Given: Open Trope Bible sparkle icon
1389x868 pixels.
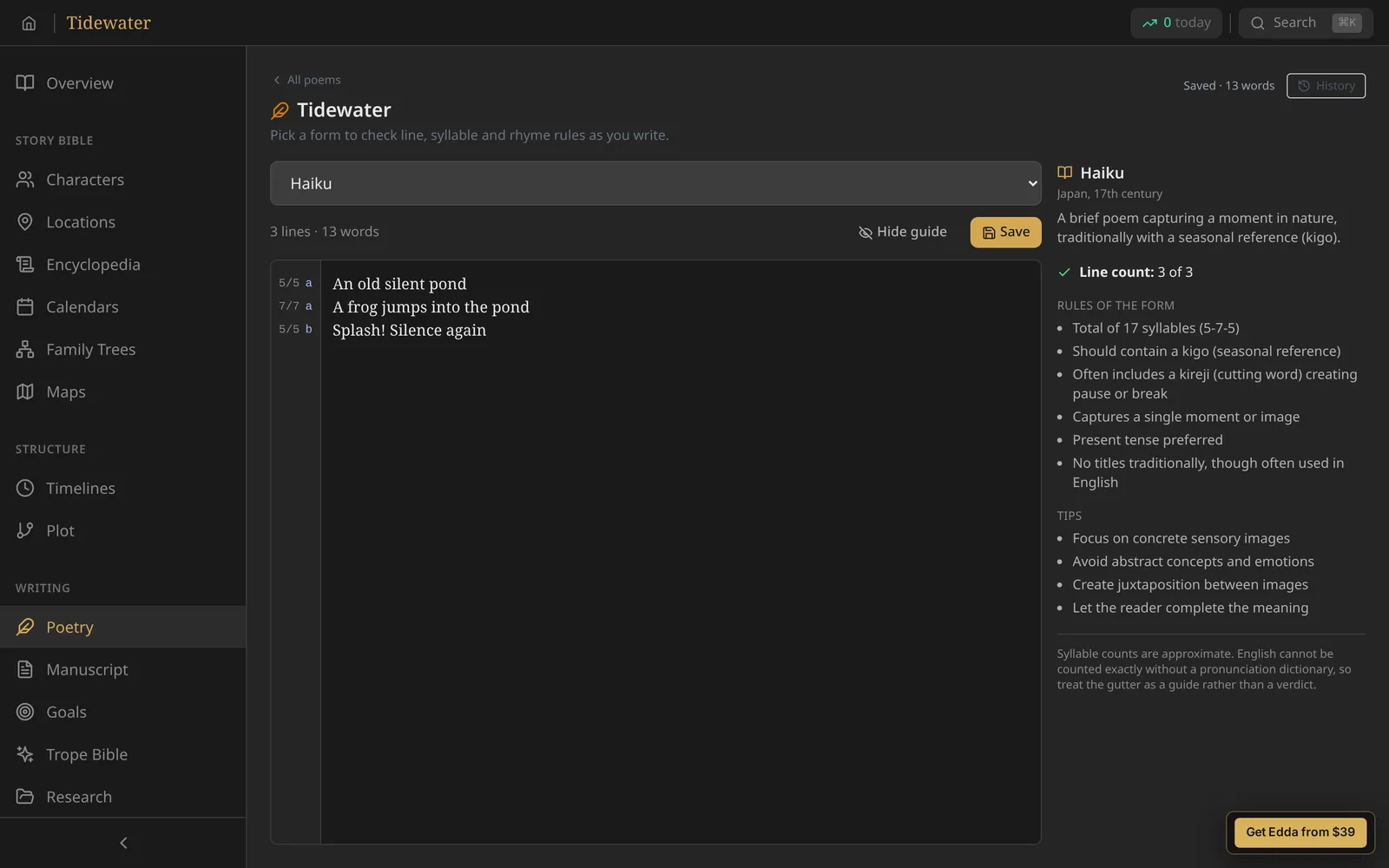Looking at the screenshot, I should (x=25, y=754).
